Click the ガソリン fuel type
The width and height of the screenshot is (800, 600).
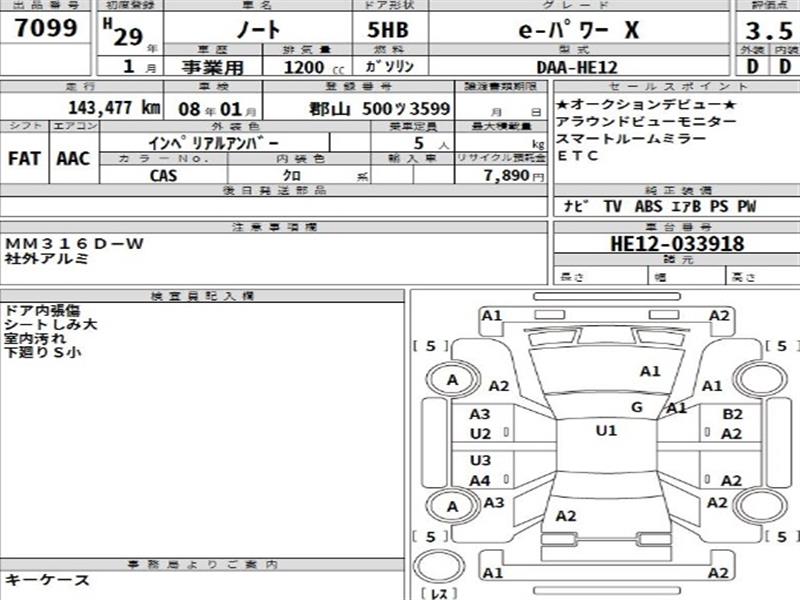[390, 66]
